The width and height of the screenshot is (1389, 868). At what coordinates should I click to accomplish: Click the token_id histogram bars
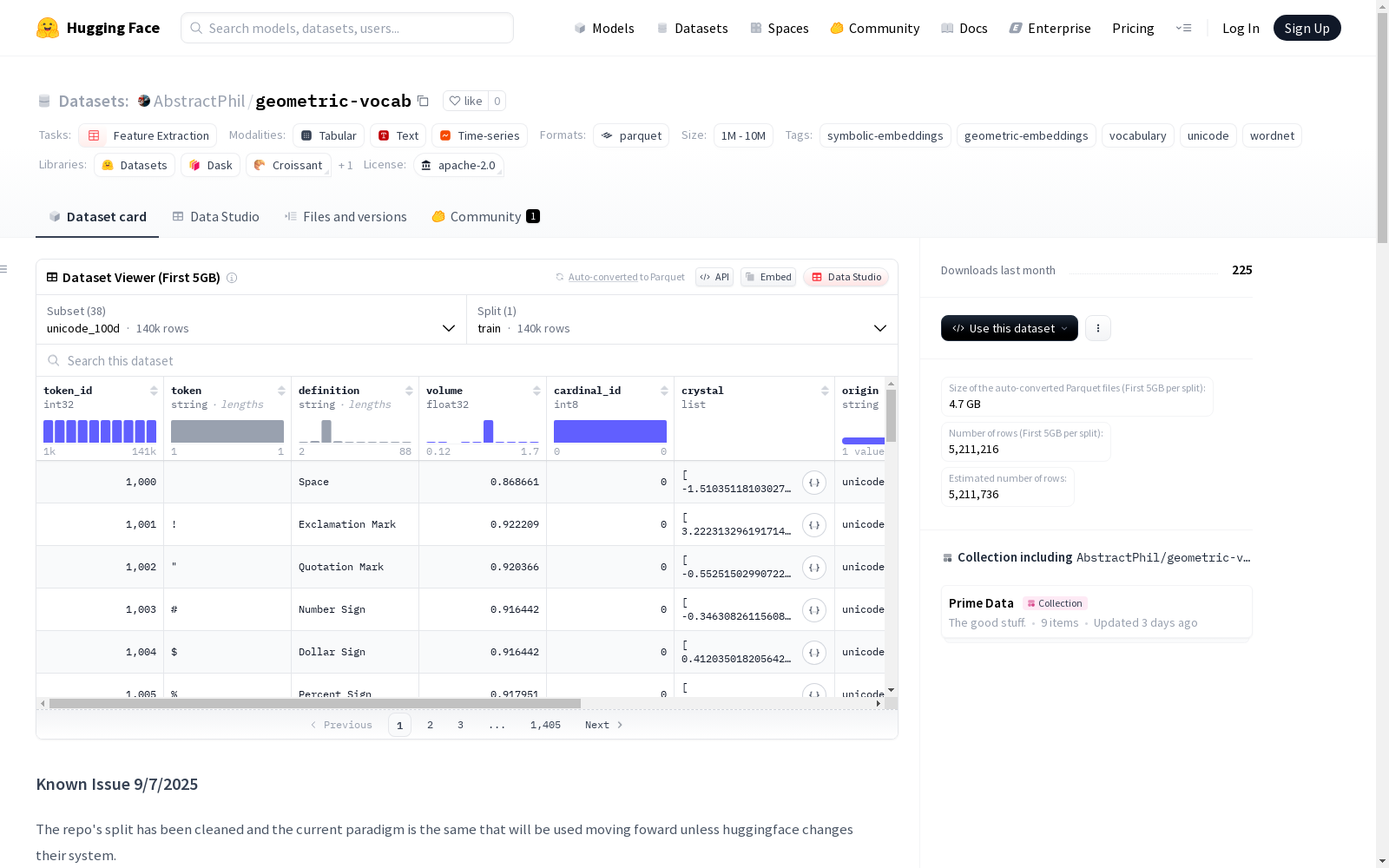100,431
